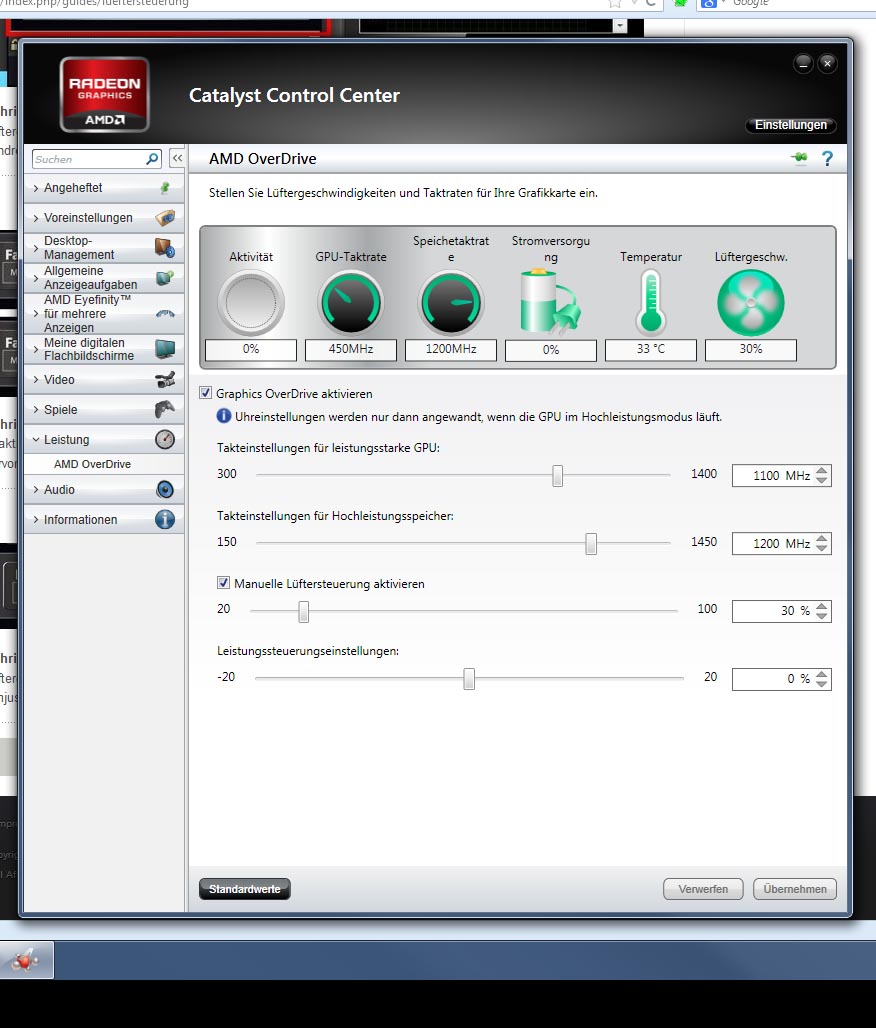This screenshot has height=1028, width=876.
Task: Click the Übernehmen button
Action: tap(795, 889)
